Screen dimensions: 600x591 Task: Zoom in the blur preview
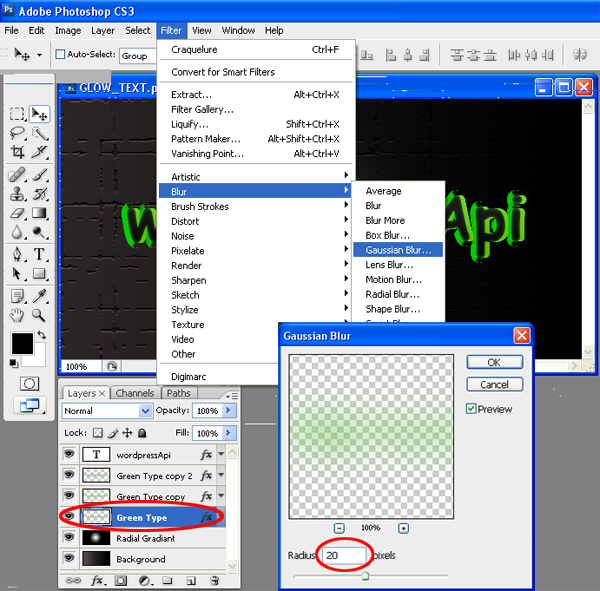point(403,528)
